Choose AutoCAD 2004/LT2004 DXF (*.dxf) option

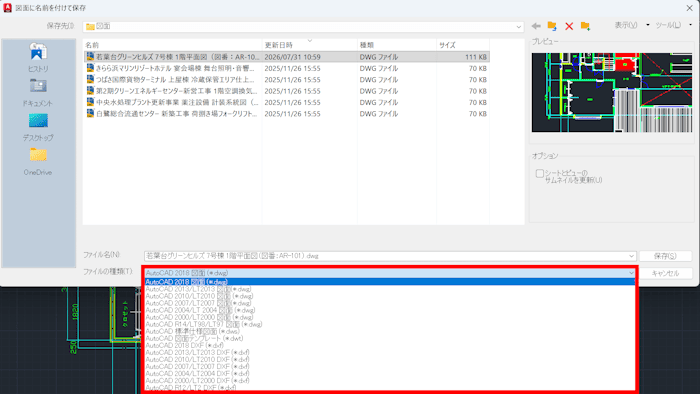pos(390,373)
